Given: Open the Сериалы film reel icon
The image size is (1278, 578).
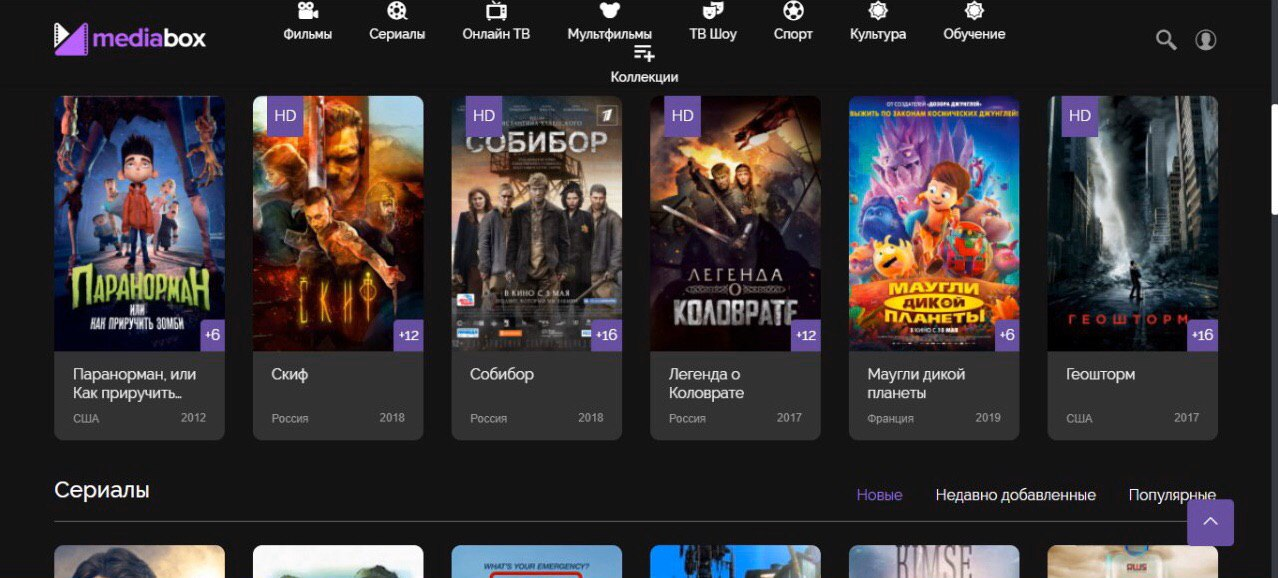Looking at the screenshot, I should [x=397, y=11].
